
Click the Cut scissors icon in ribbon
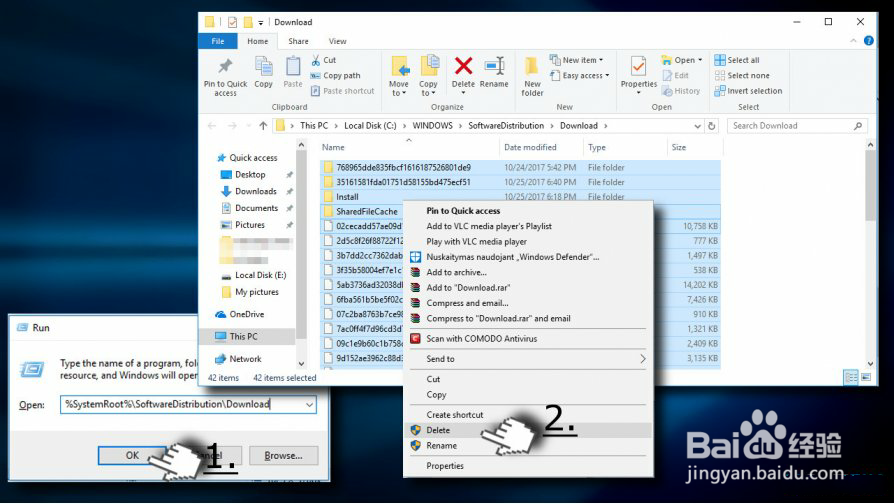click(315, 60)
